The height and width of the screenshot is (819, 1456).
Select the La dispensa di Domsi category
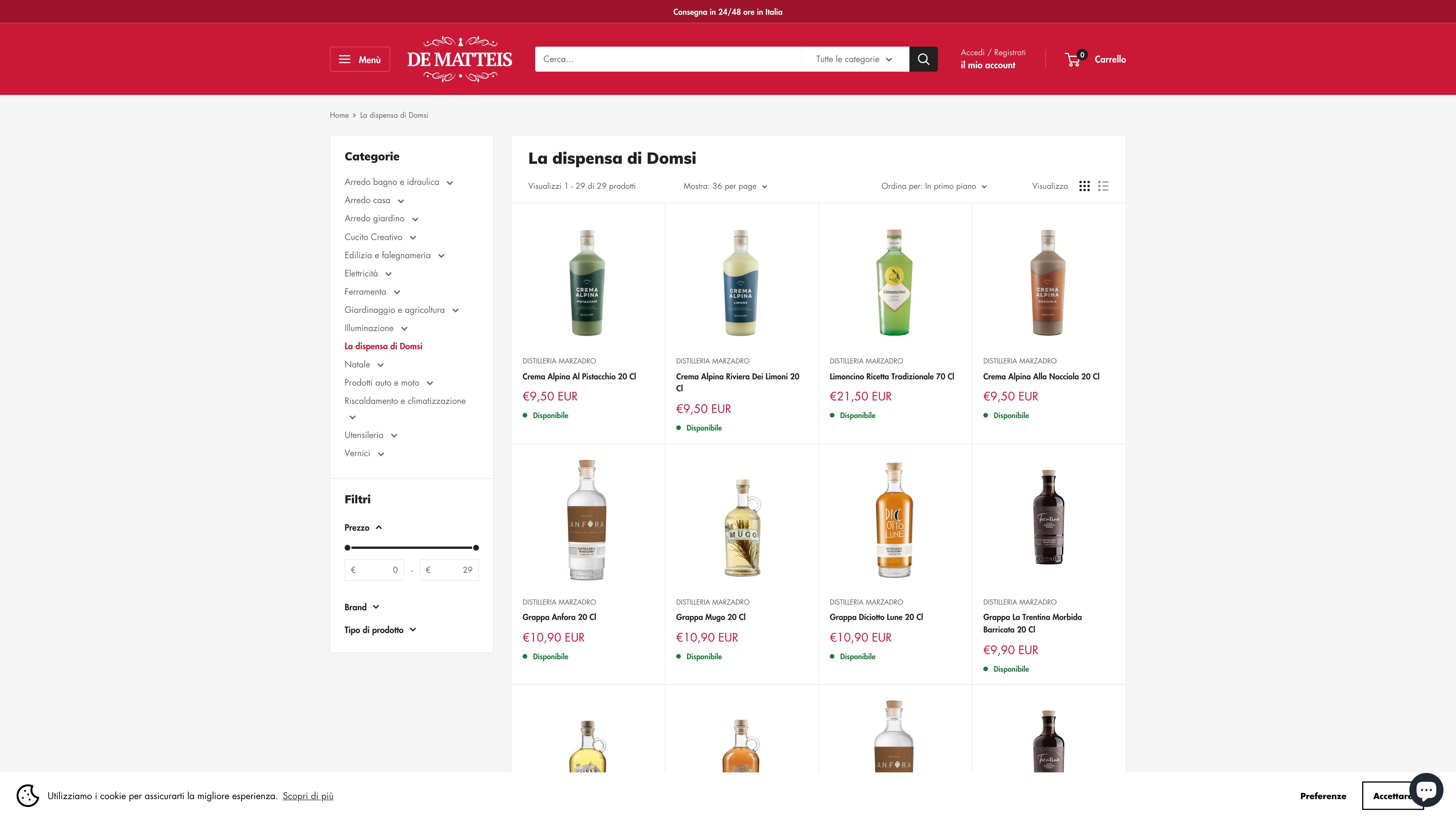[383, 346]
